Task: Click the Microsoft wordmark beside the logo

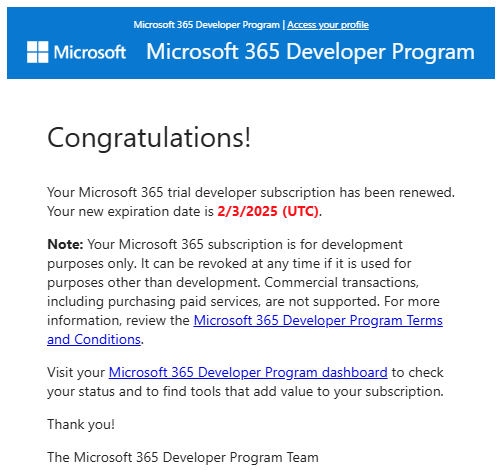Action: 90,52
